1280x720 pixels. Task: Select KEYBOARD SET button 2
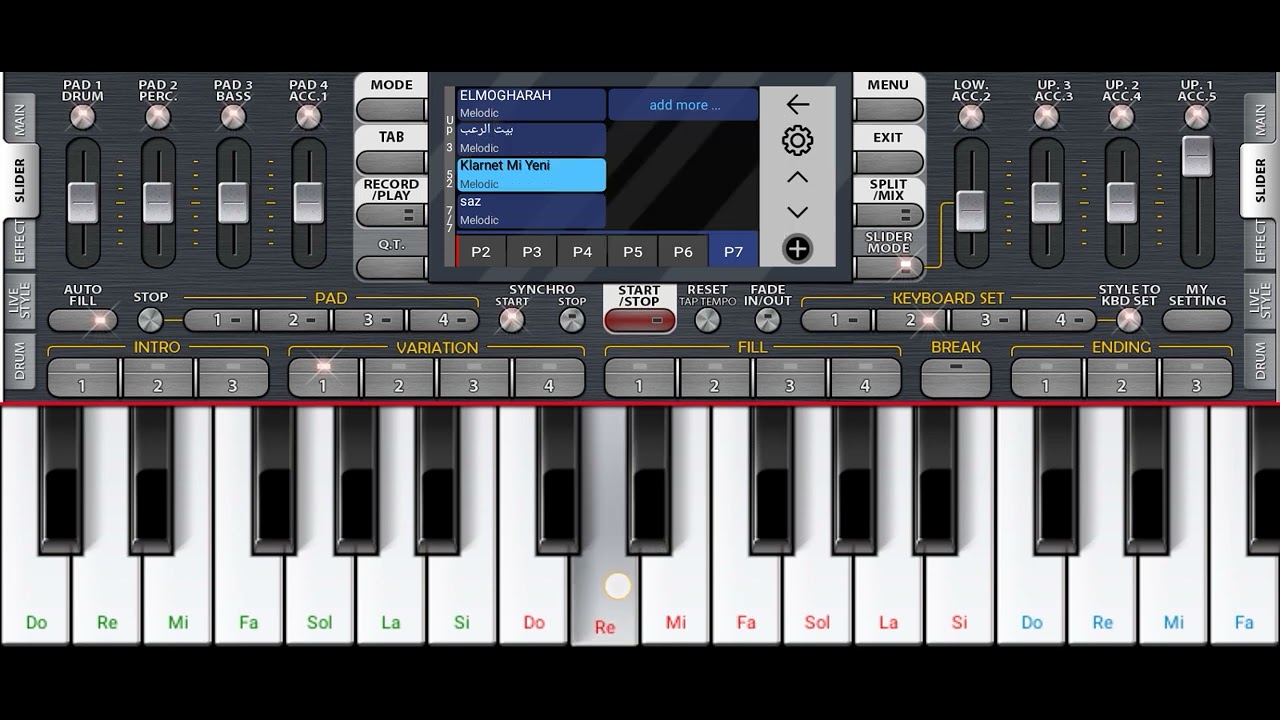[912, 320]
